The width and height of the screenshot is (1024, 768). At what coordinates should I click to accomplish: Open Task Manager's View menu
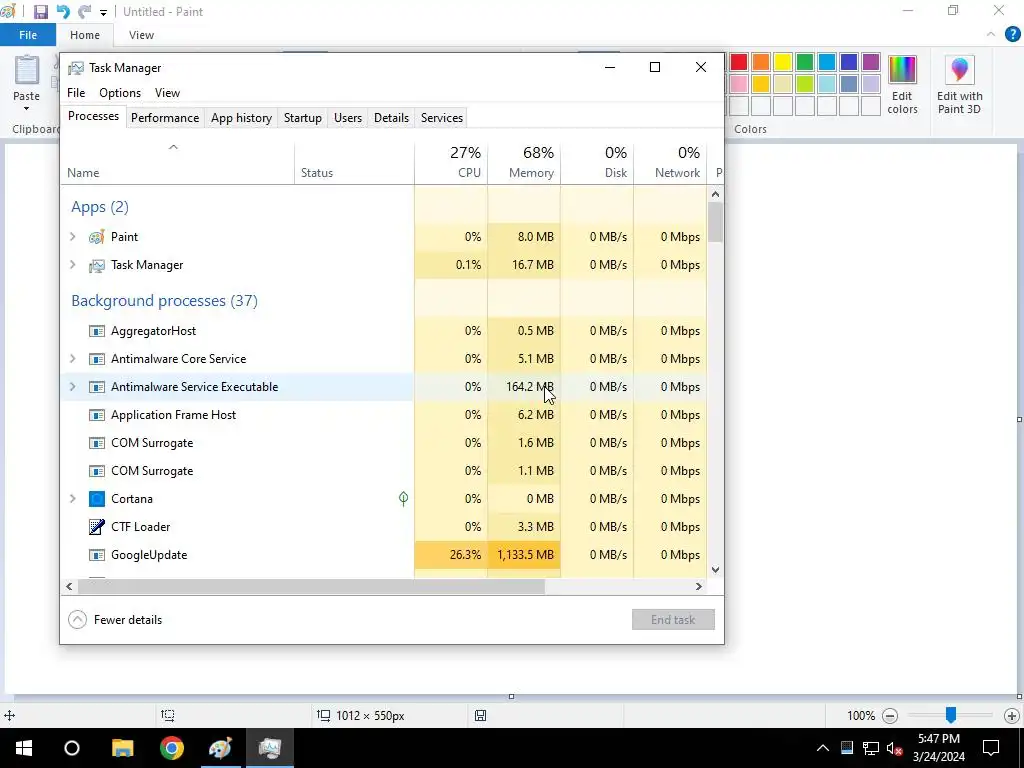tap(167, 93)
